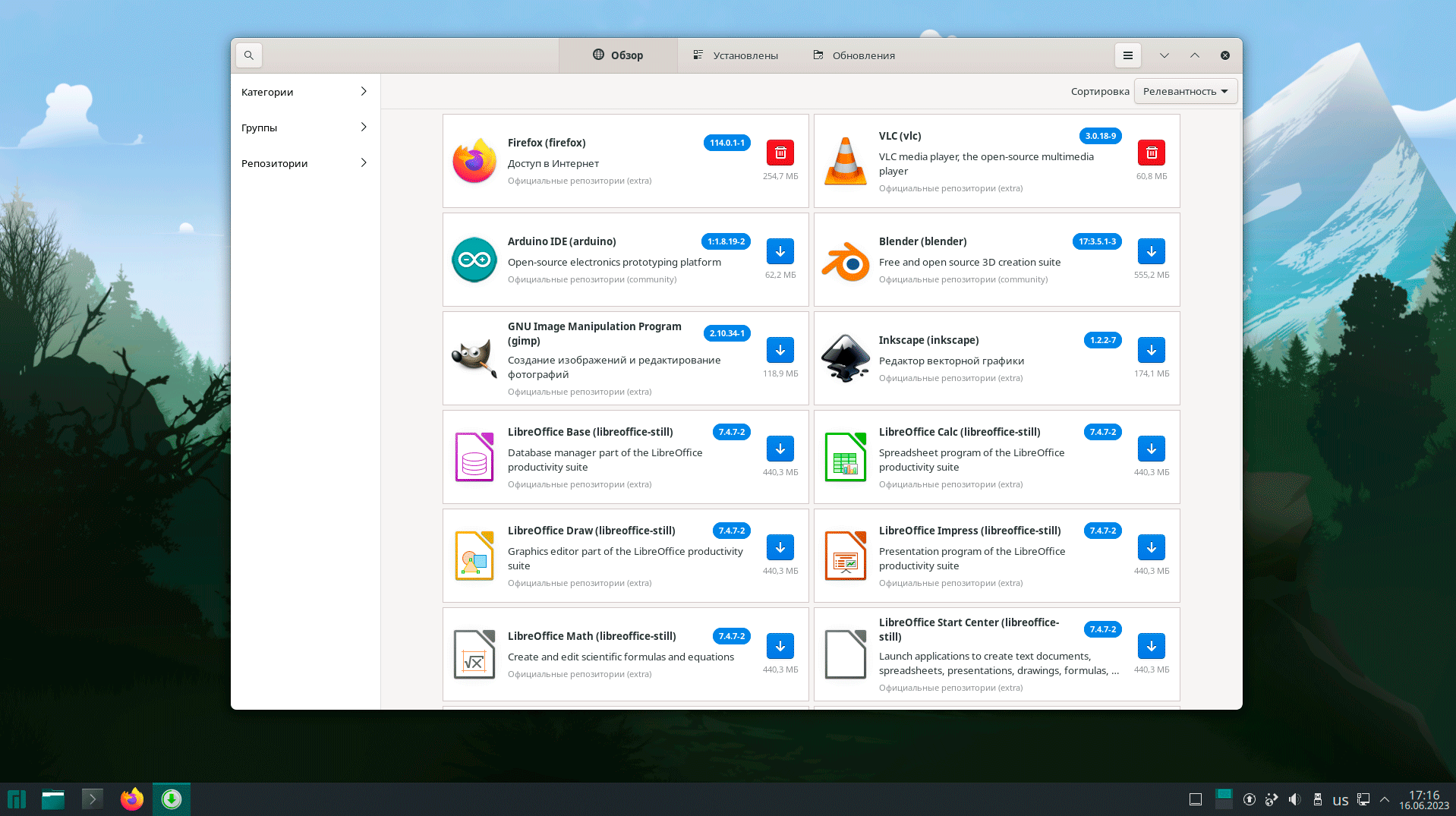Image resolution: width=1456 pixels, height=816 pixels.
Task: Open the hamburger menu button
Action: coord(1128,55)
